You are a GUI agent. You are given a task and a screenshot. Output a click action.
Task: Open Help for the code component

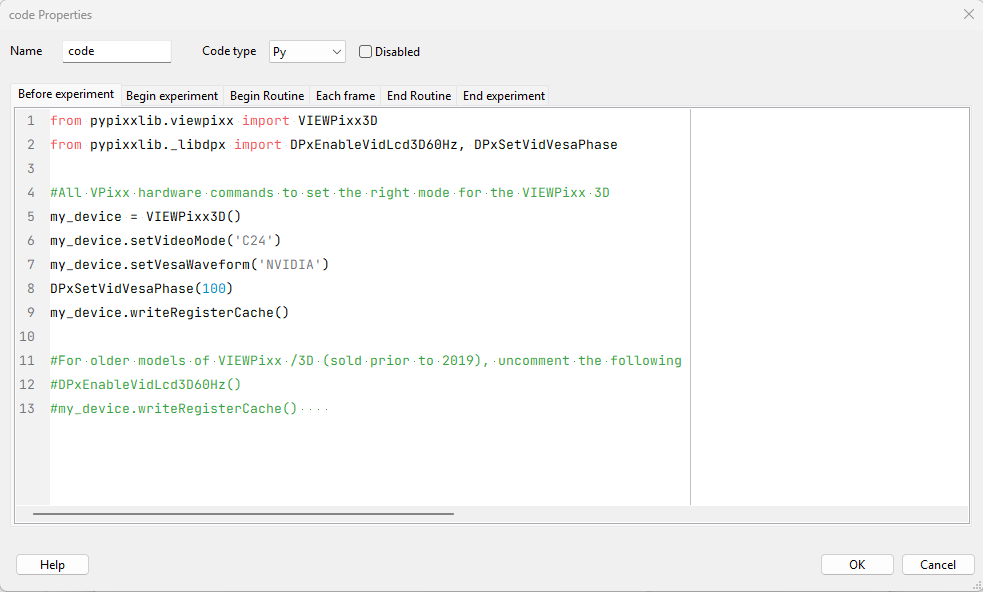click(52, 565)
